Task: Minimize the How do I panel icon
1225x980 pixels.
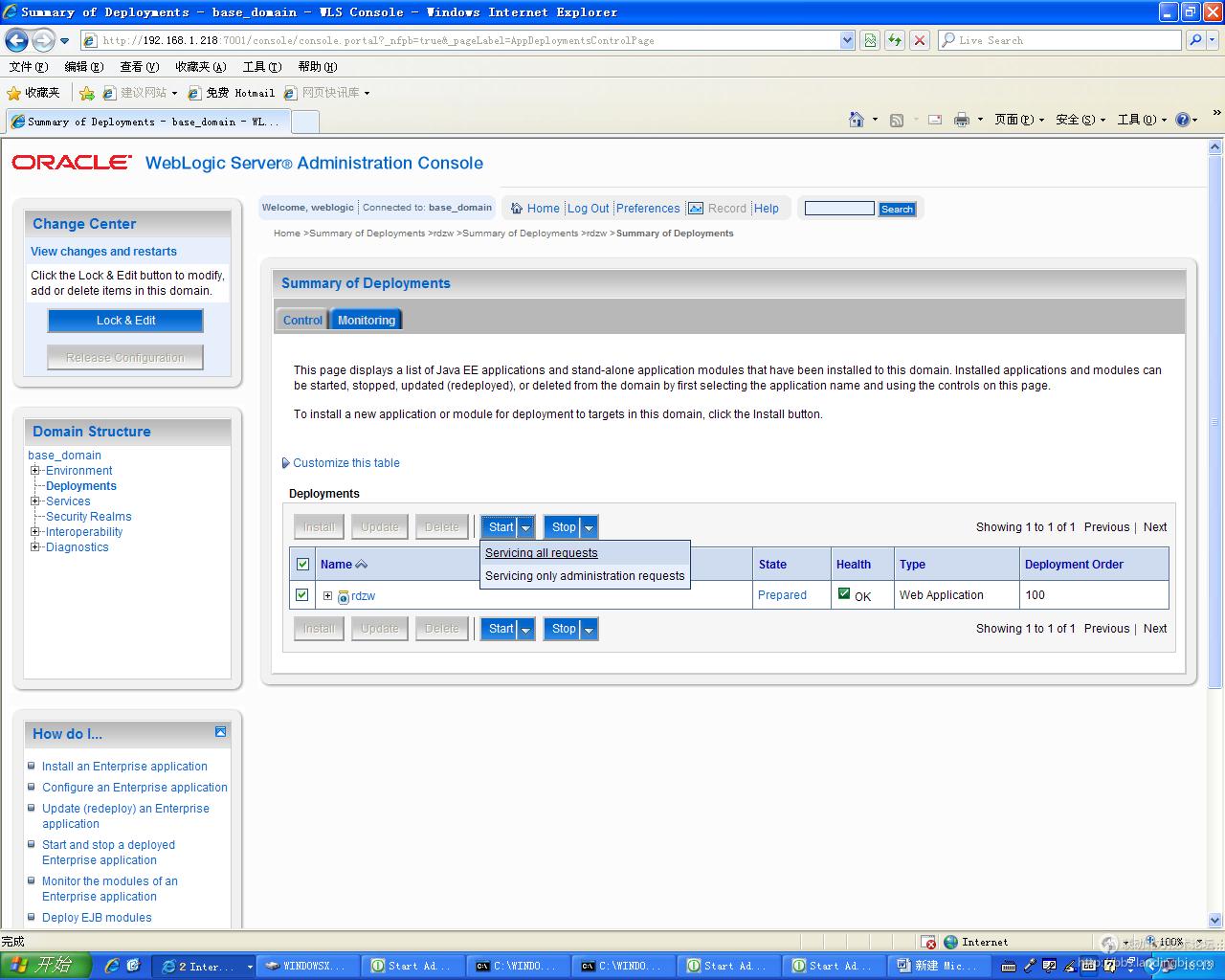Action: [220, 732]
